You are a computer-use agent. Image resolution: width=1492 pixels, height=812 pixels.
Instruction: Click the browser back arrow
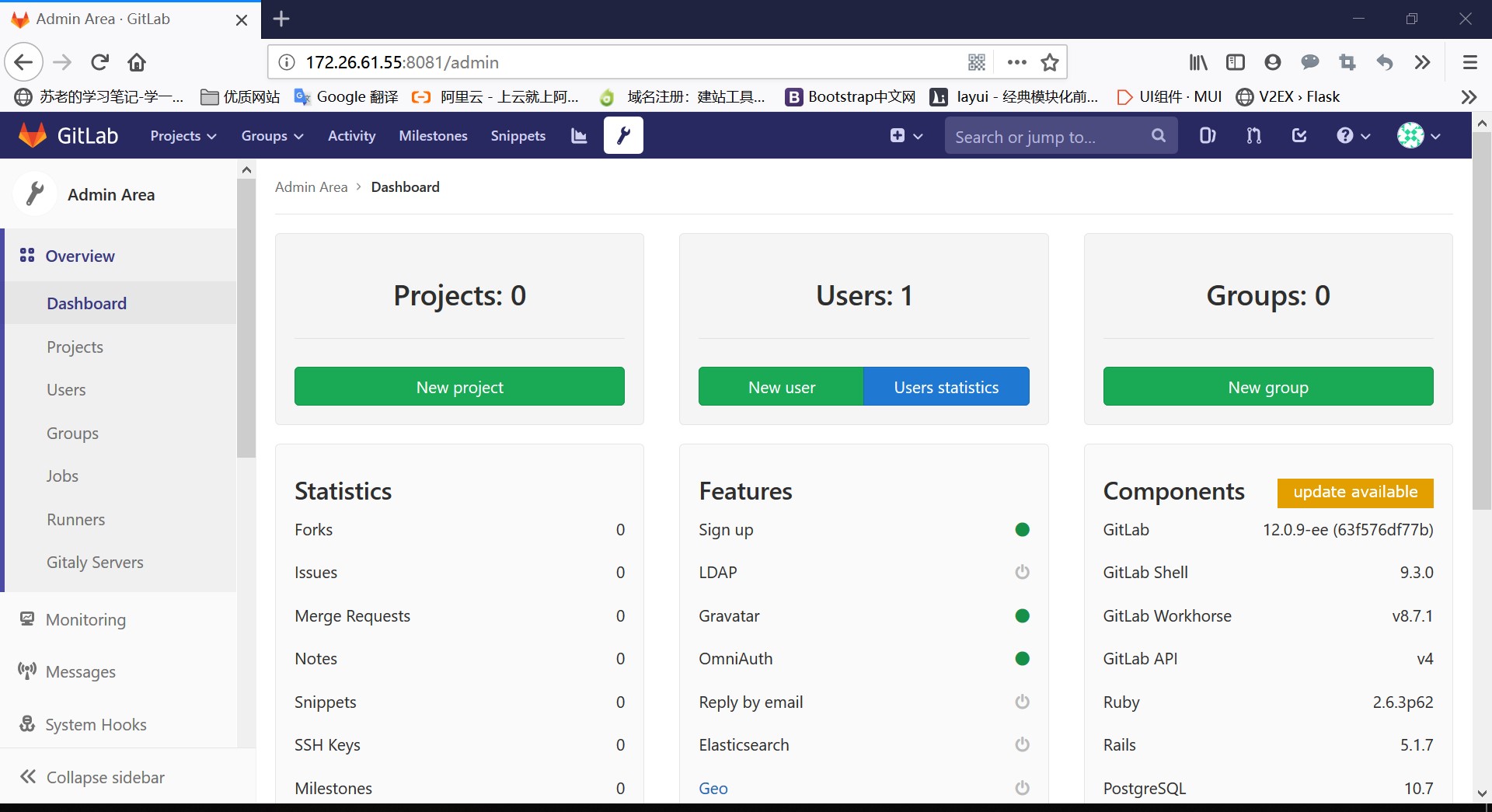pos(24,62)
